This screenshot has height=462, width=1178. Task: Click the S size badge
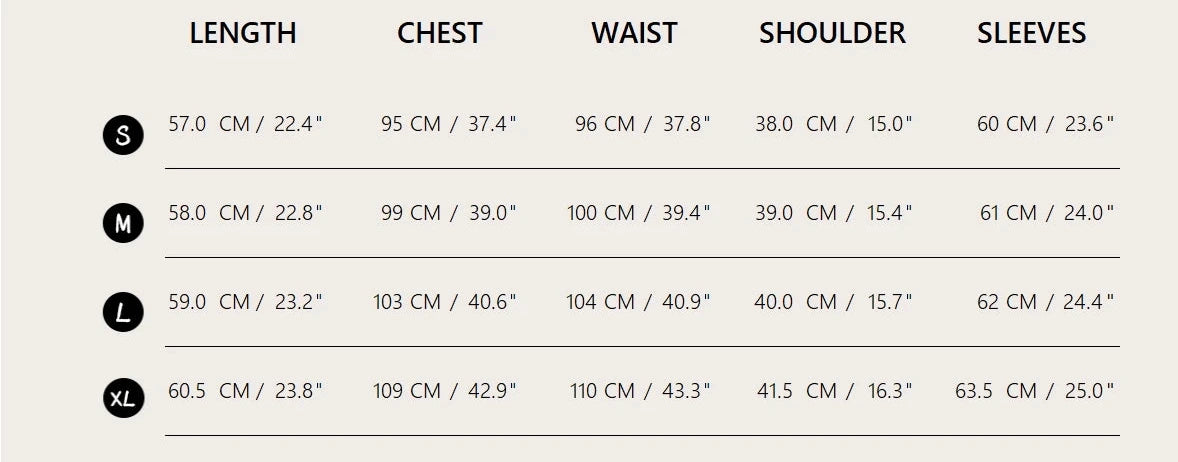(x=123, y=135)
